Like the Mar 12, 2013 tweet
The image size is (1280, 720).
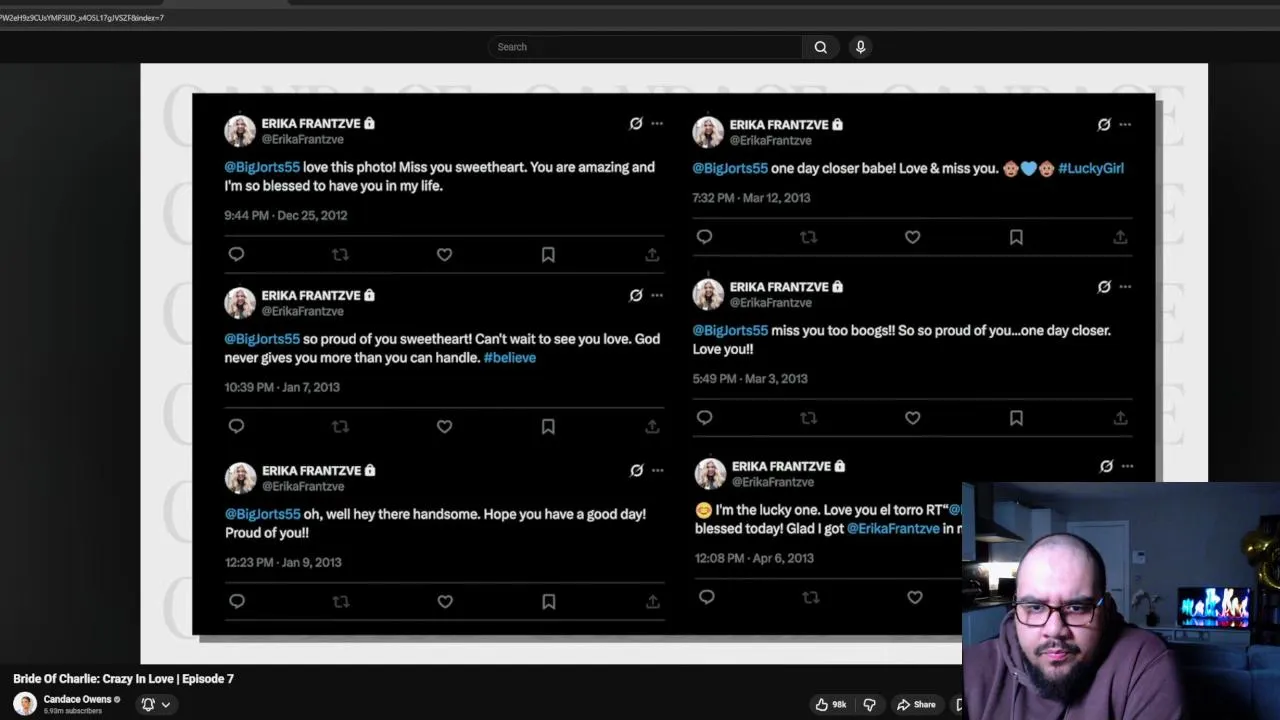tap(912, 237)
